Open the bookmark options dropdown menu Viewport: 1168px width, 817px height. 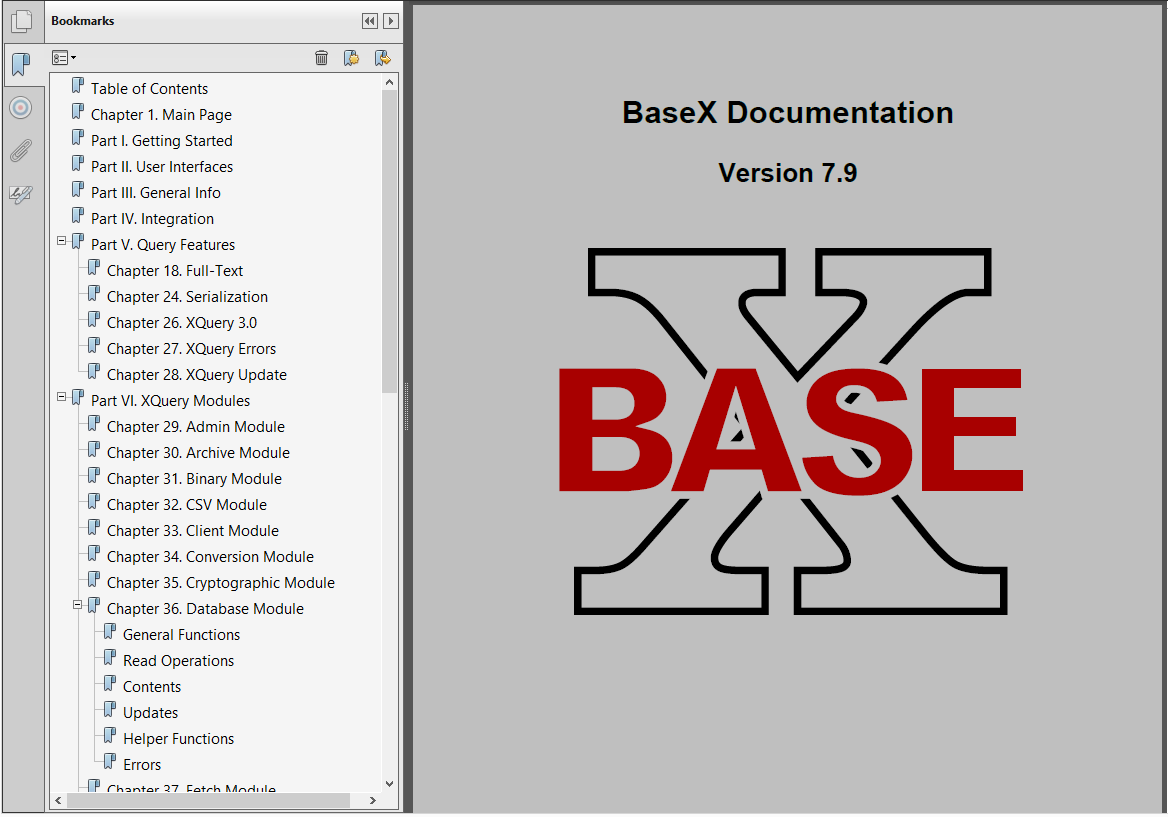63,58
